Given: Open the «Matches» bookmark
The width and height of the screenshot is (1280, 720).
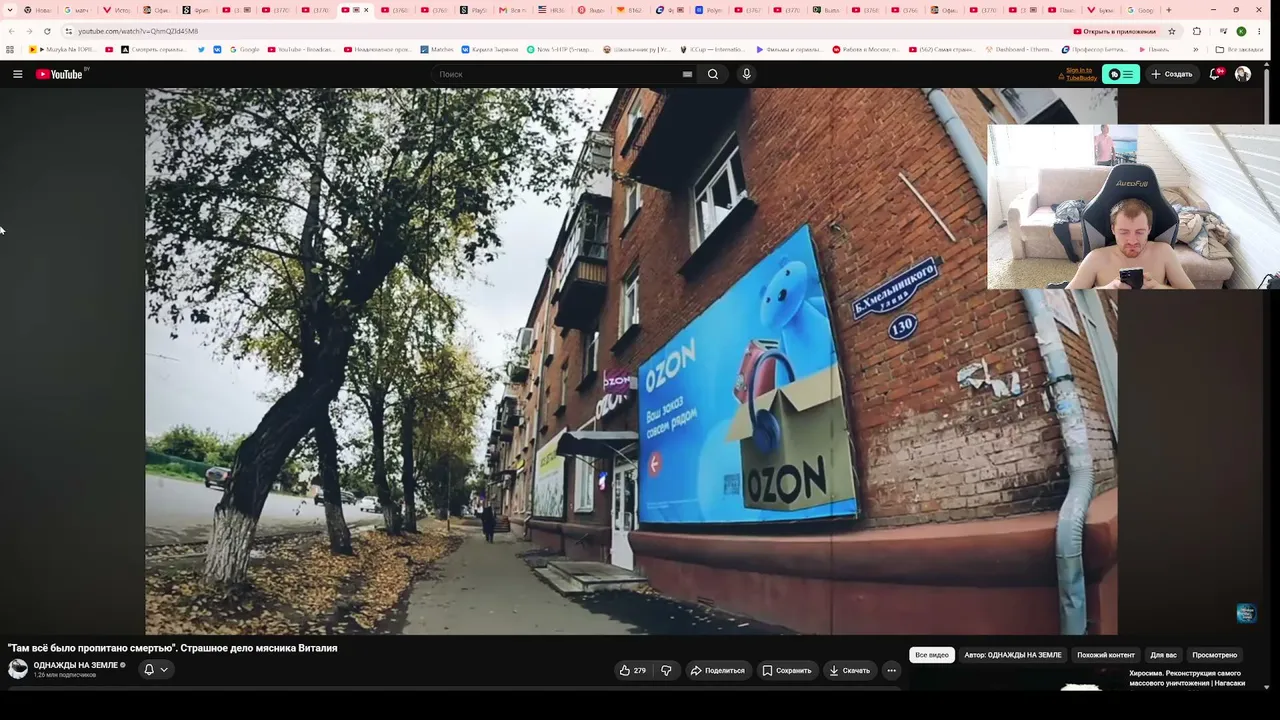Looking at the screenshot, I should point(437,49).
